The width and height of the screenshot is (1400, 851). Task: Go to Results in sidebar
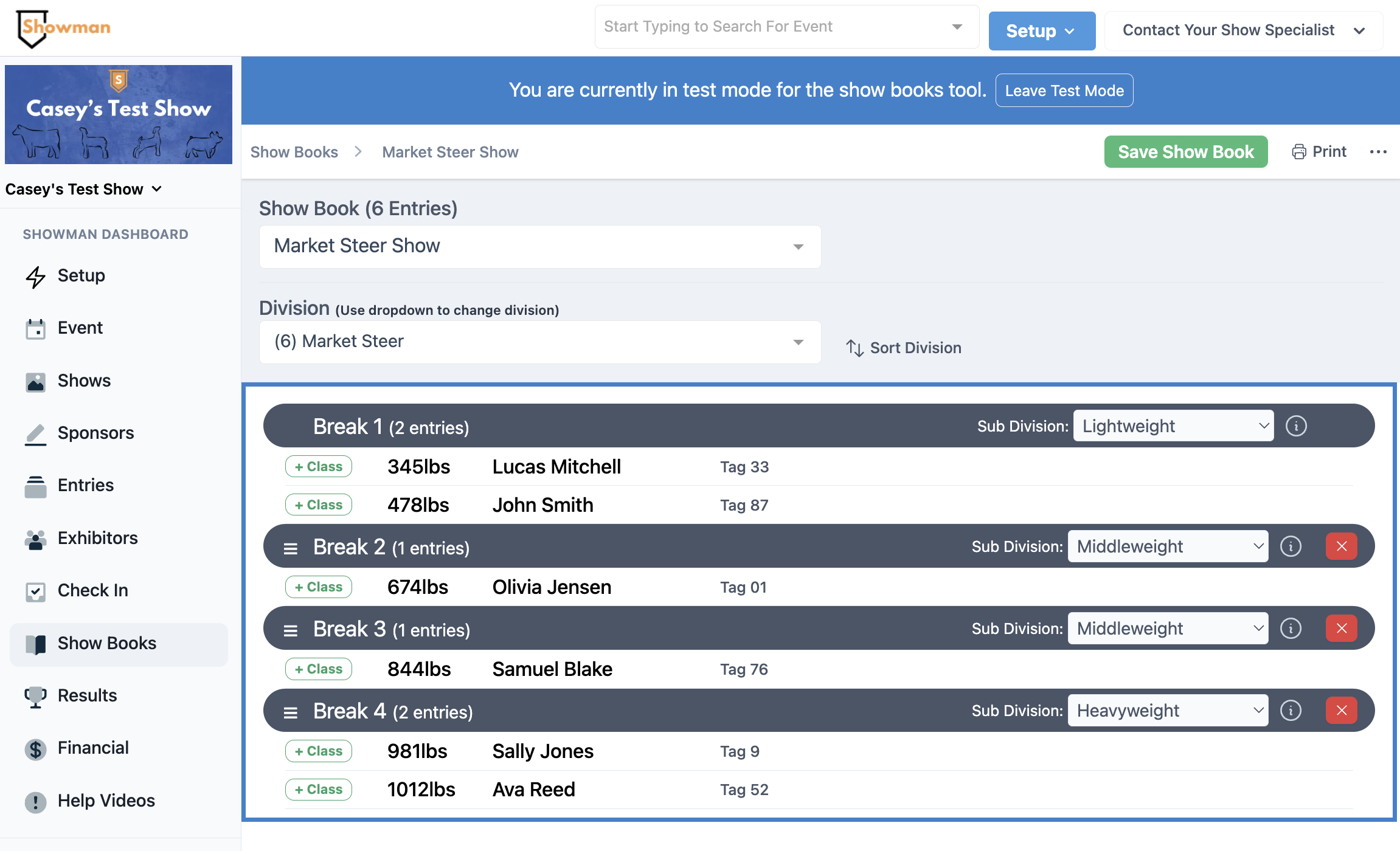tap(87, 695)
